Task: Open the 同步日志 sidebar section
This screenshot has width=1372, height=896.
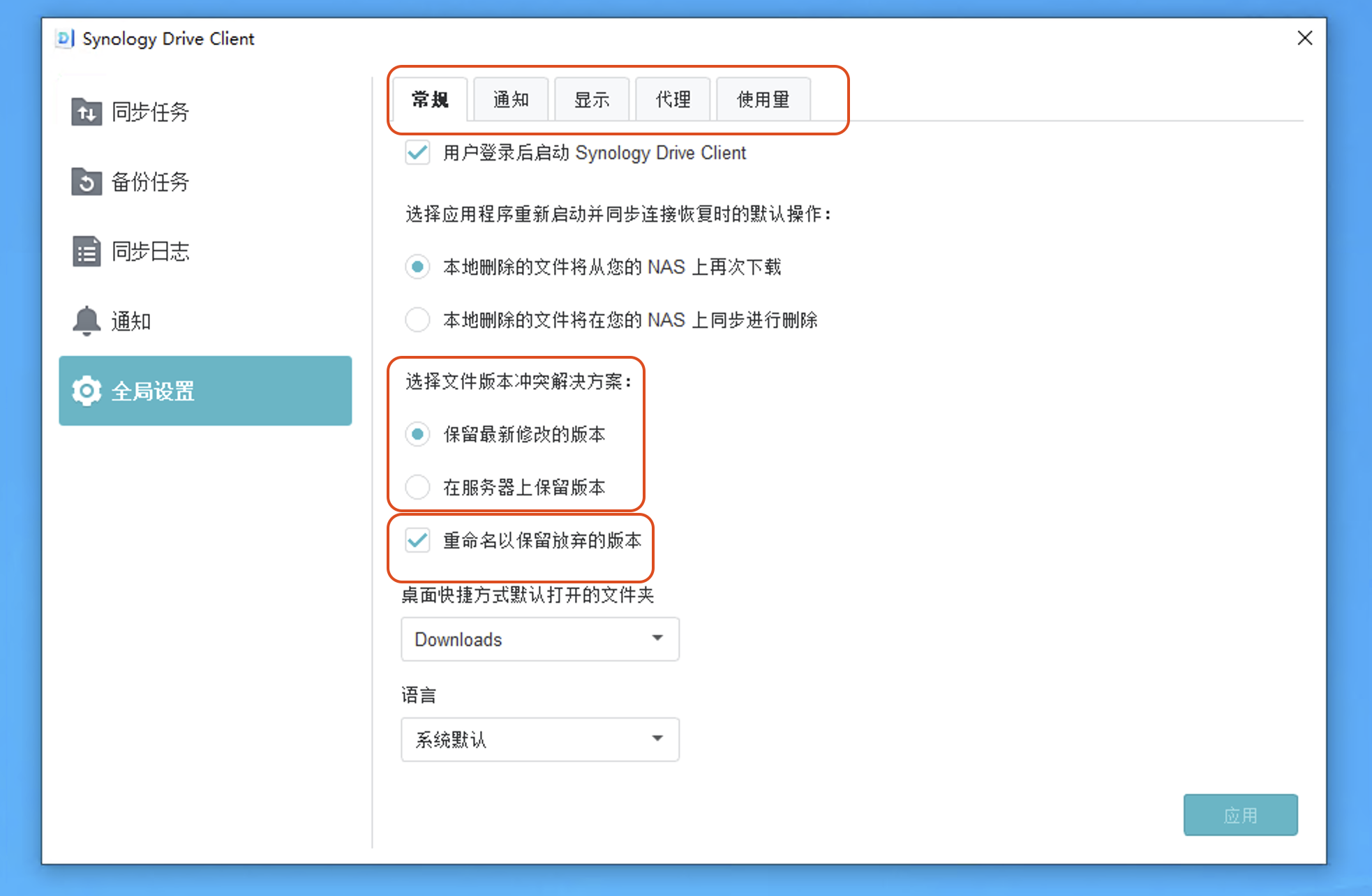Action: [205, 251]
